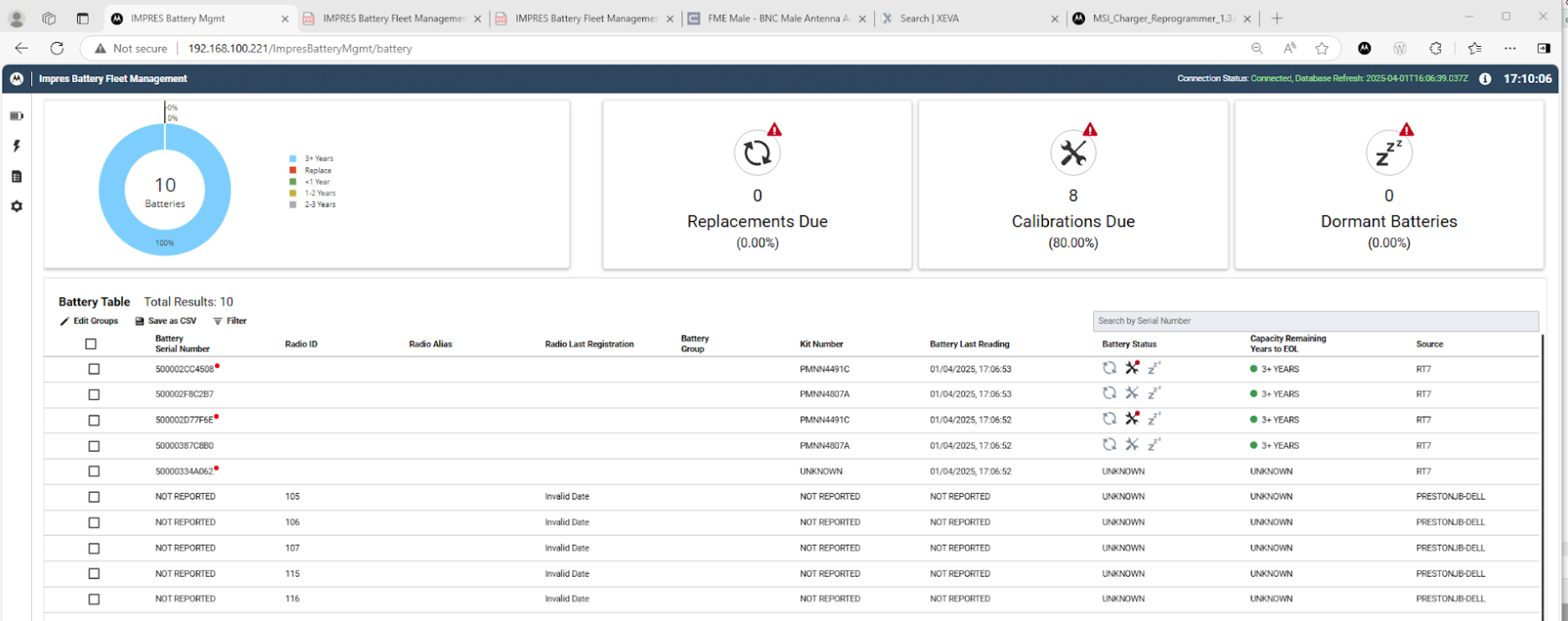1568x621 pixels.
Task: Click the PRESTONJB-DELL source for Radio 105
Action: point(1451,496)
